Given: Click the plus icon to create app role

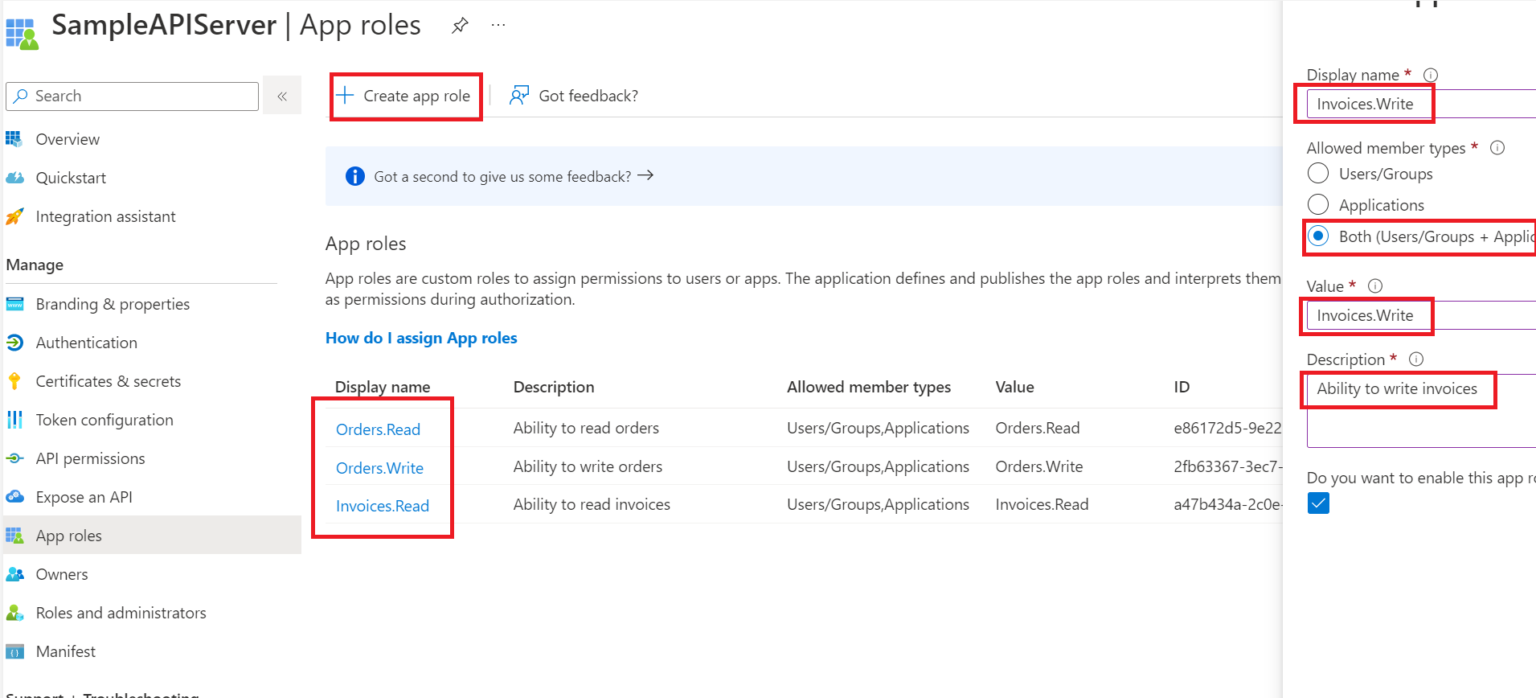Looking at the screenshot, I should coord(345,96).
